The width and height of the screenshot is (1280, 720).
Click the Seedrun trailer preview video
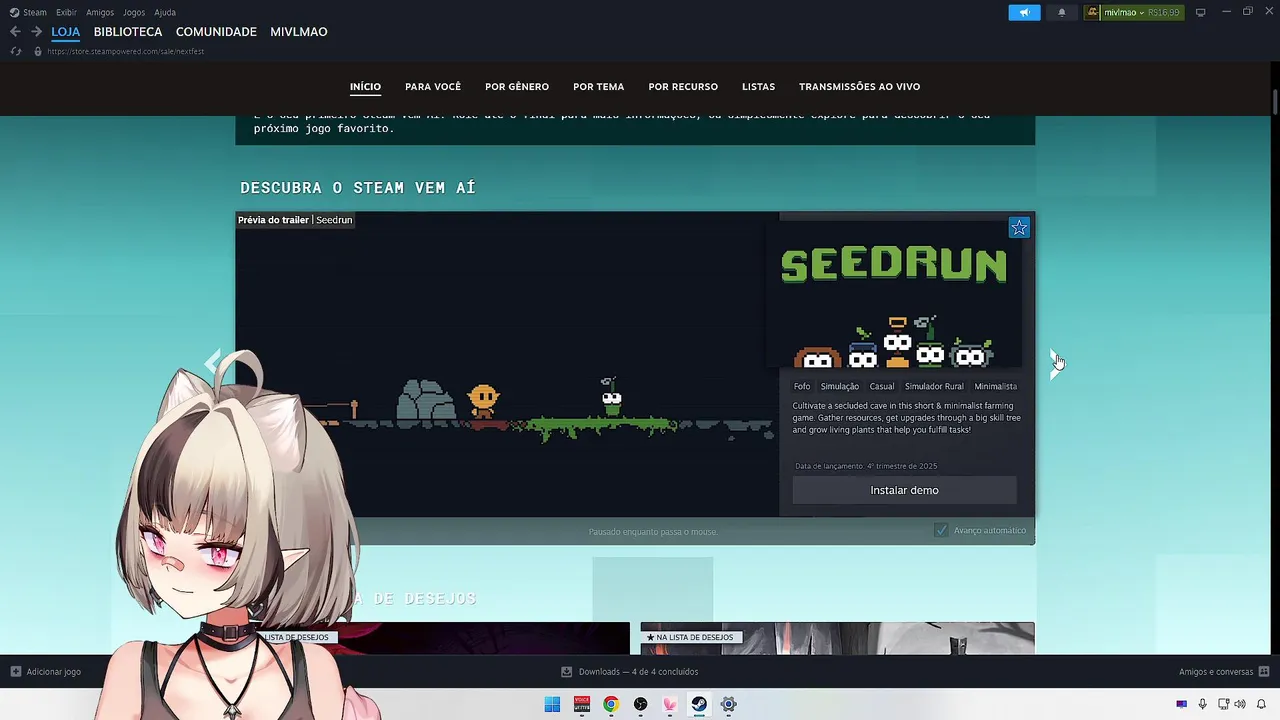point(507,364)
